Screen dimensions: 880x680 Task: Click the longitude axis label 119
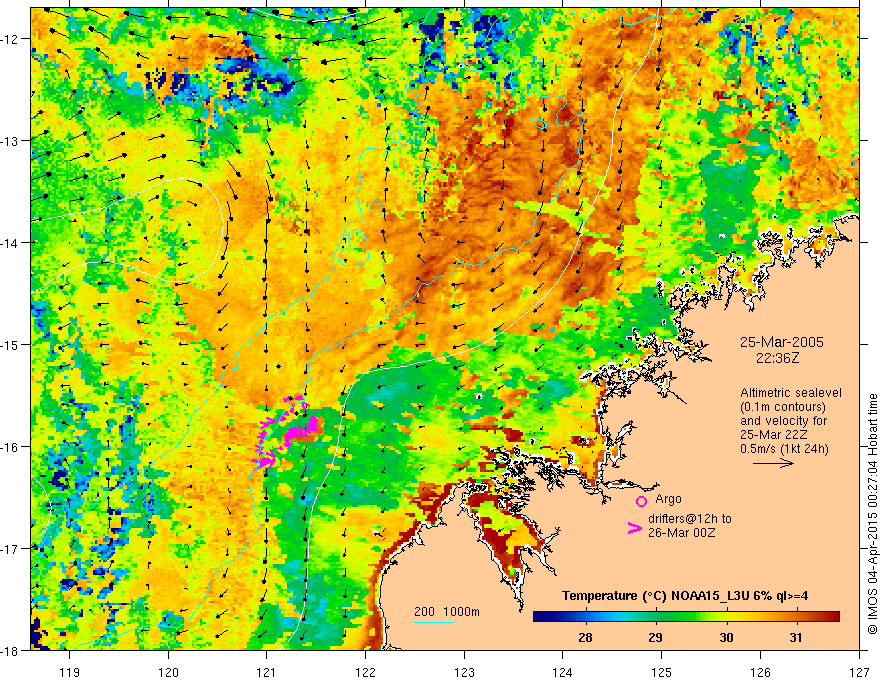tap(70, 672)
